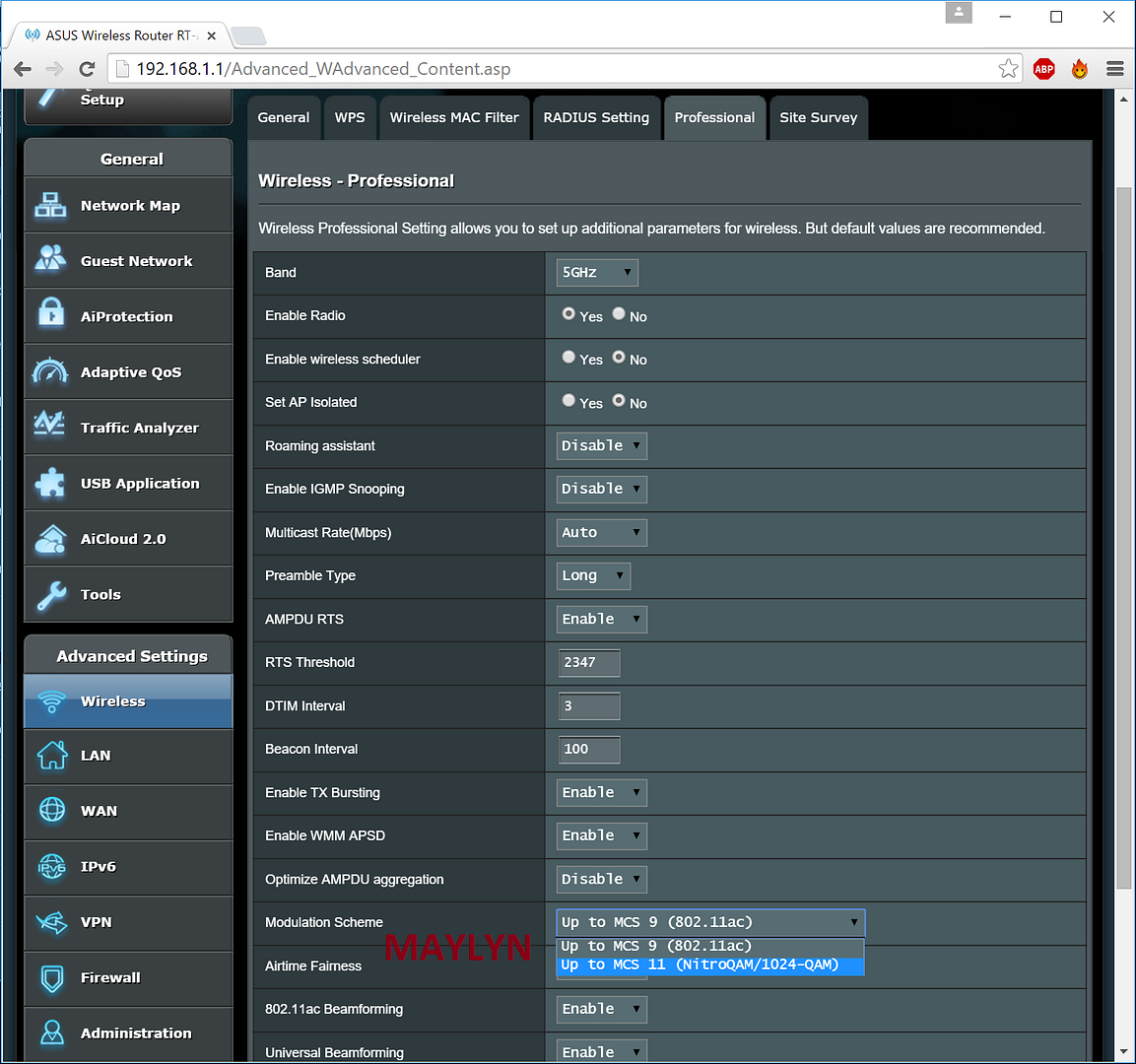This screenshot has width=1136, height=1064.
Task: Click the AiCloud 2.0 cloud icon
Action: [50, 539]
